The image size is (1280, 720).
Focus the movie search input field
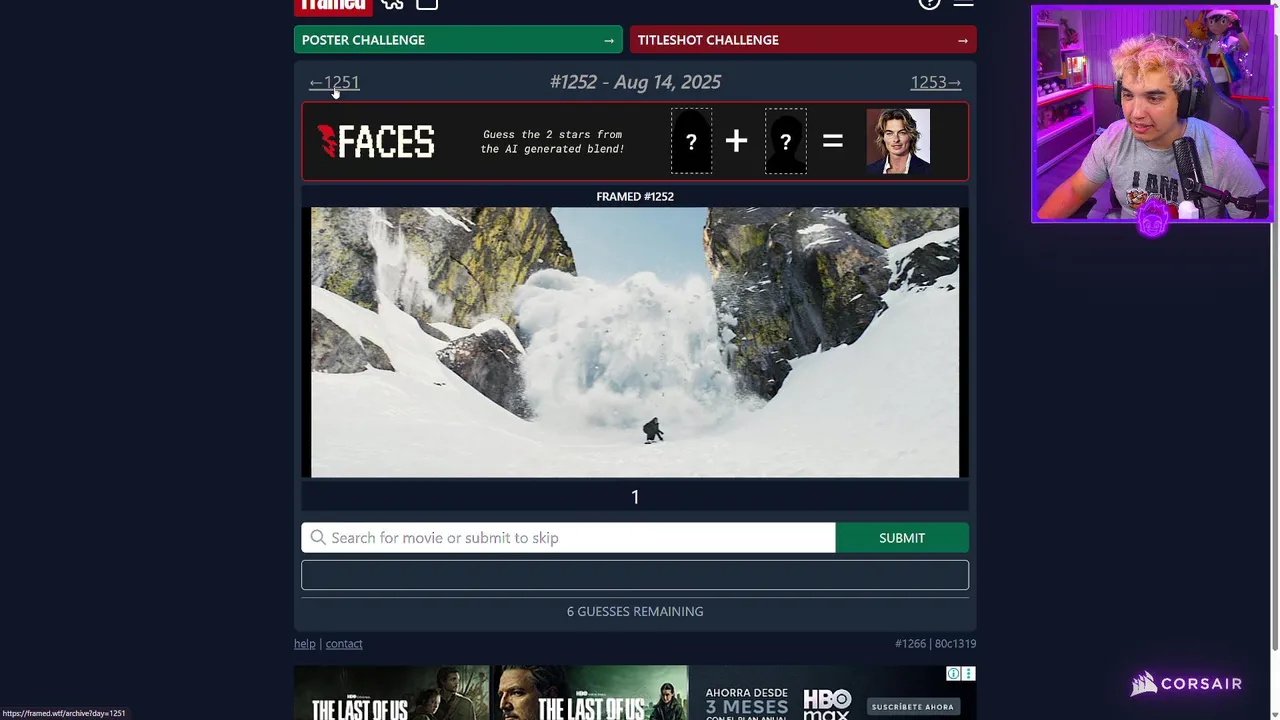click(x=568, y=538)
